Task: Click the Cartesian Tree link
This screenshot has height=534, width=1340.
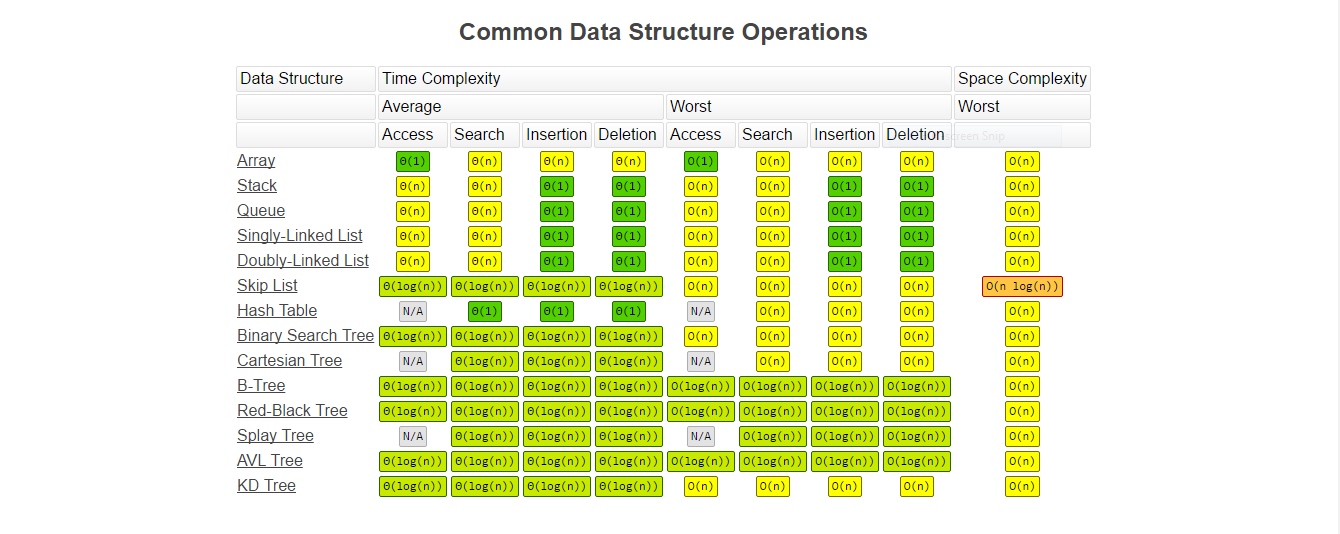Action: click(289, 361)
